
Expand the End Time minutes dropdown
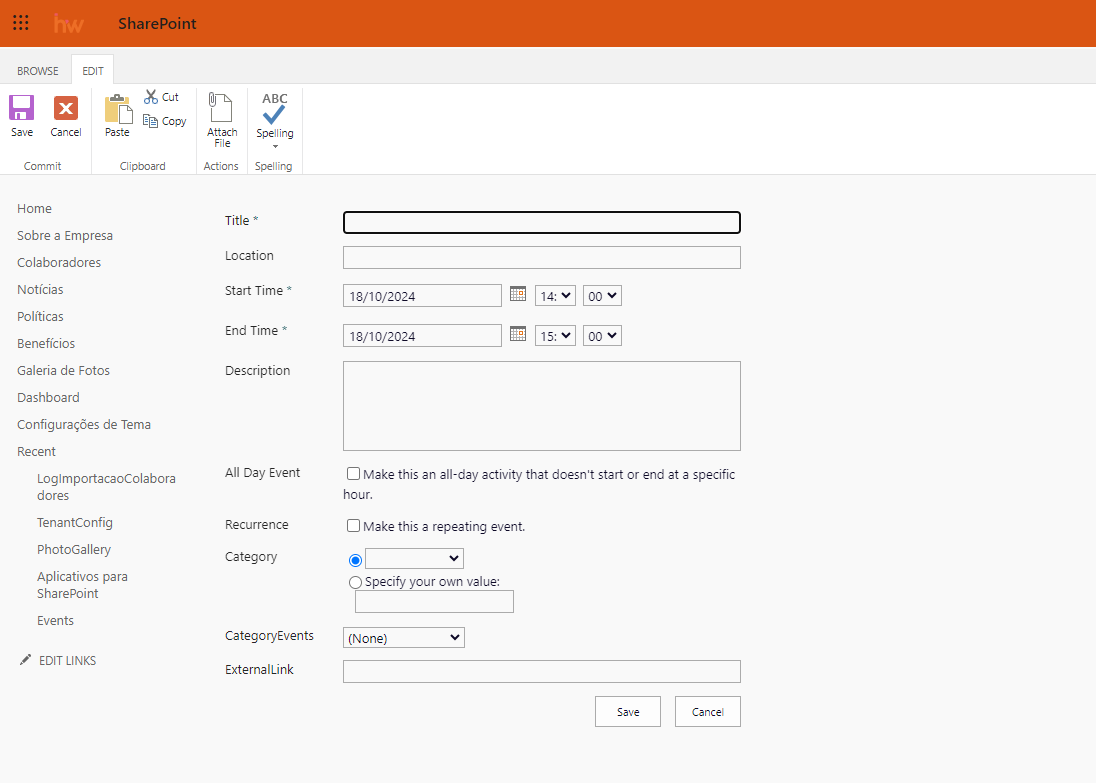coord(602,336)
